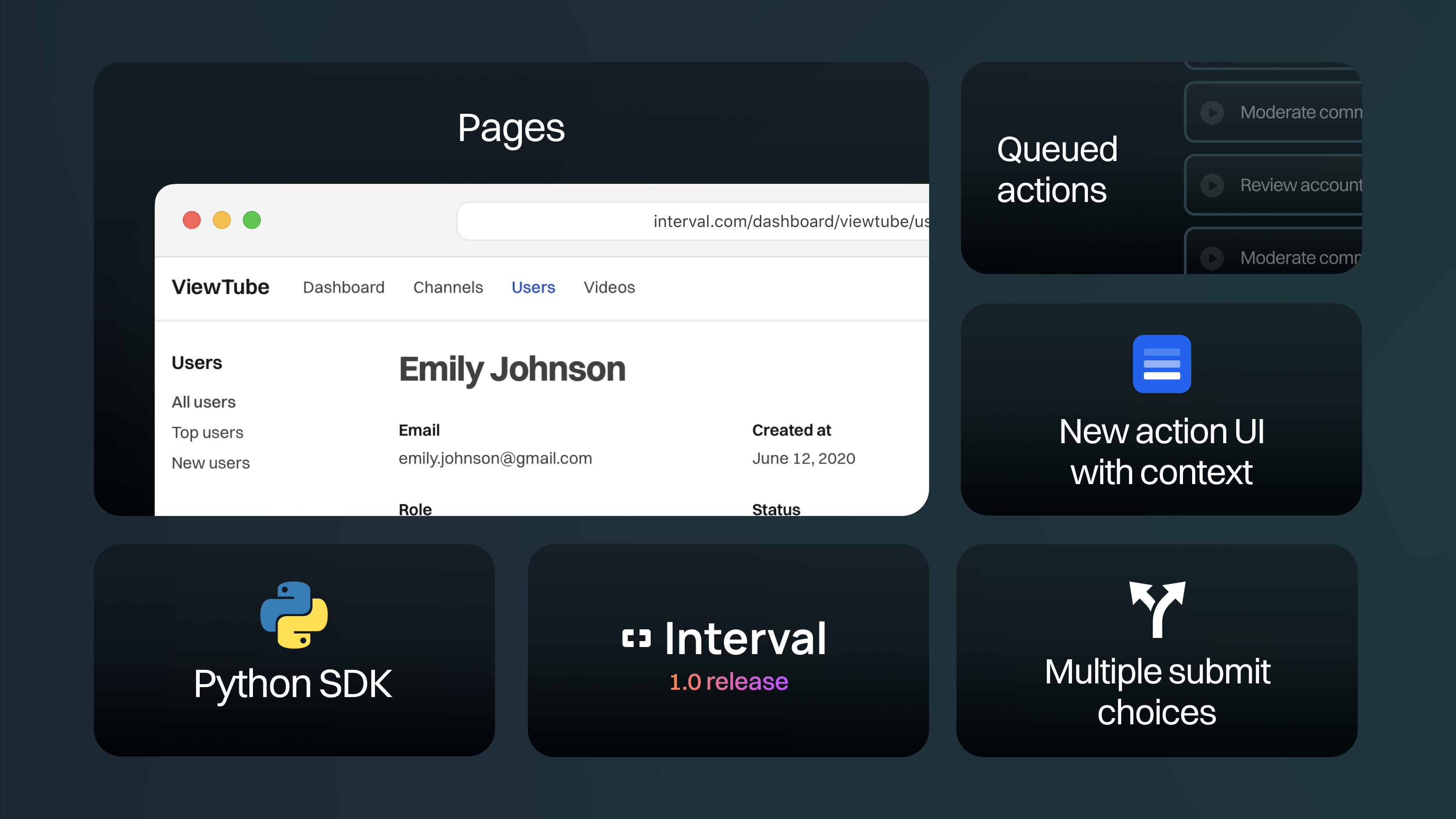This screenshot has width=1456, height=819.
Task: Click the yellow minimize window dot
Action: (222, 220)
